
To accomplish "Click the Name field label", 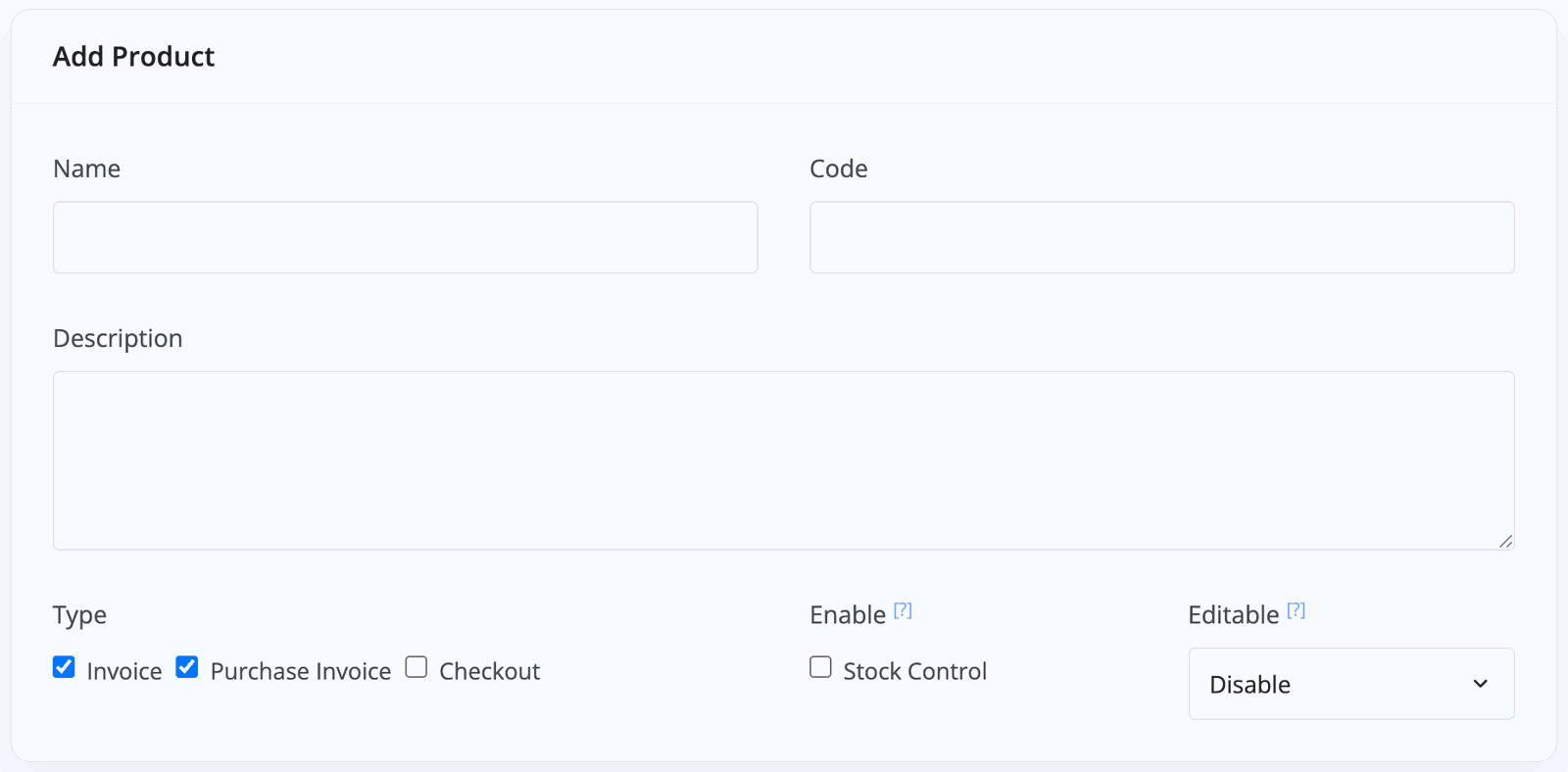I will [87, 169].
